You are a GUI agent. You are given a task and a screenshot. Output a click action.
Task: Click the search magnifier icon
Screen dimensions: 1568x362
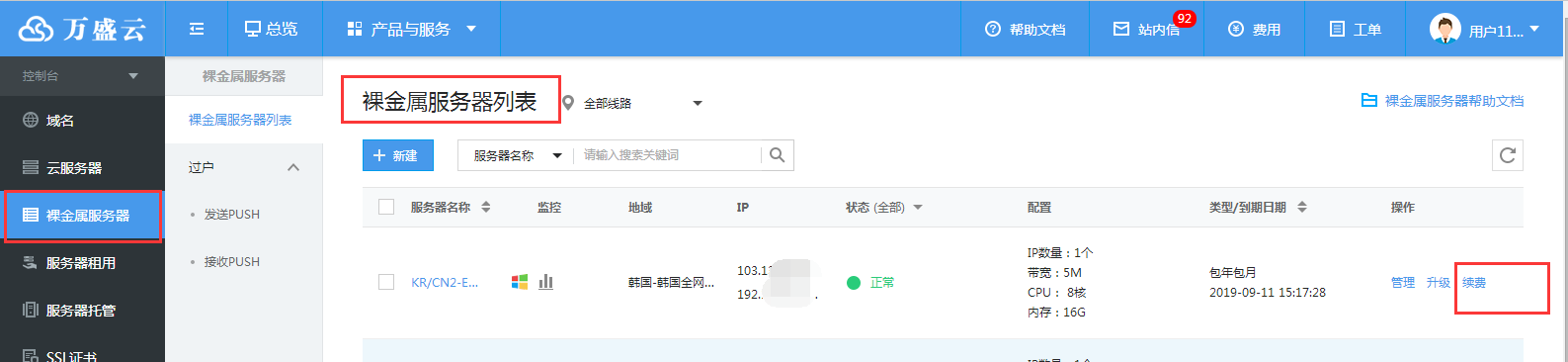tap(778, 155)
